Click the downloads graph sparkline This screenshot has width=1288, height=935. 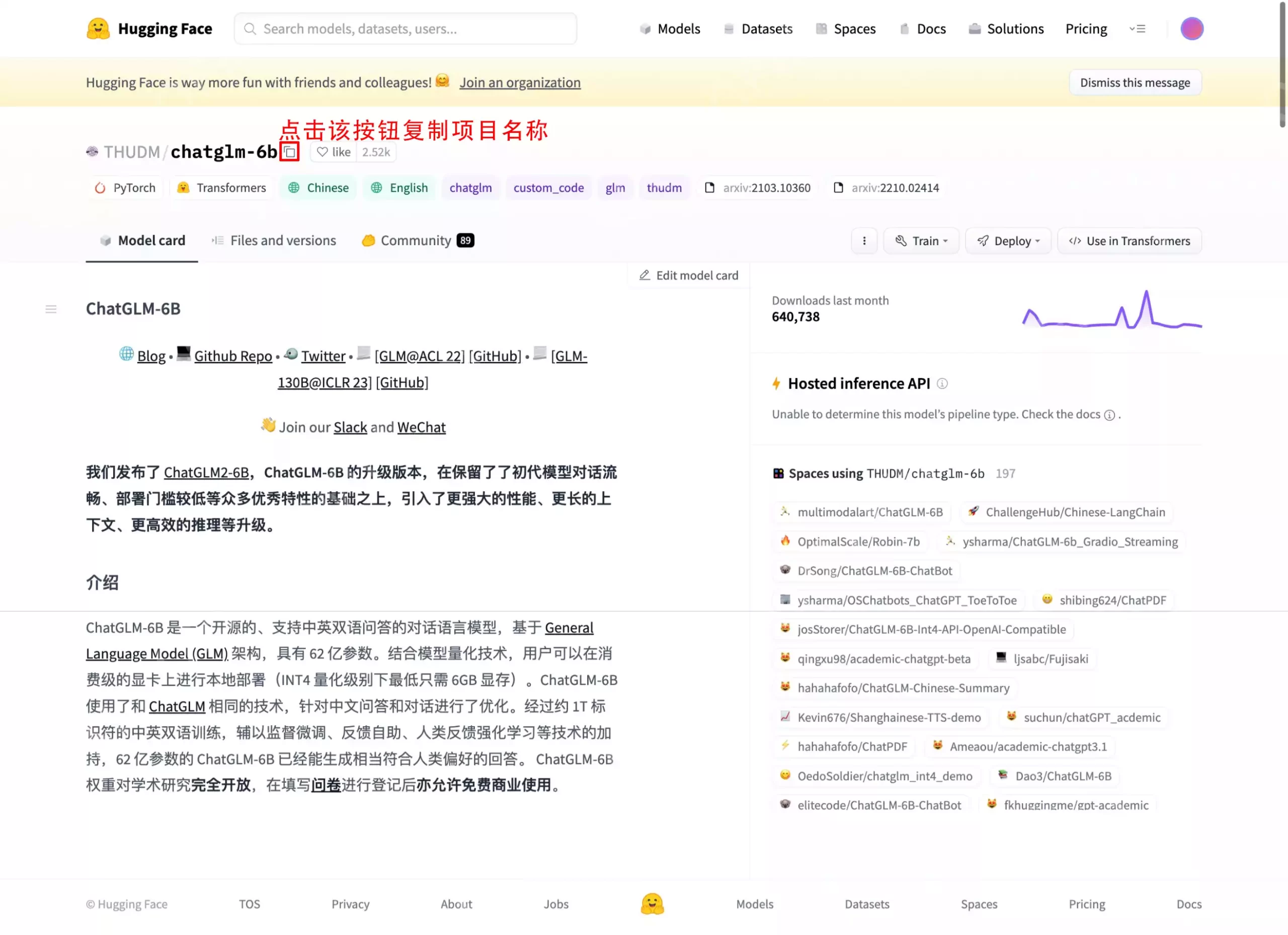1109,309
